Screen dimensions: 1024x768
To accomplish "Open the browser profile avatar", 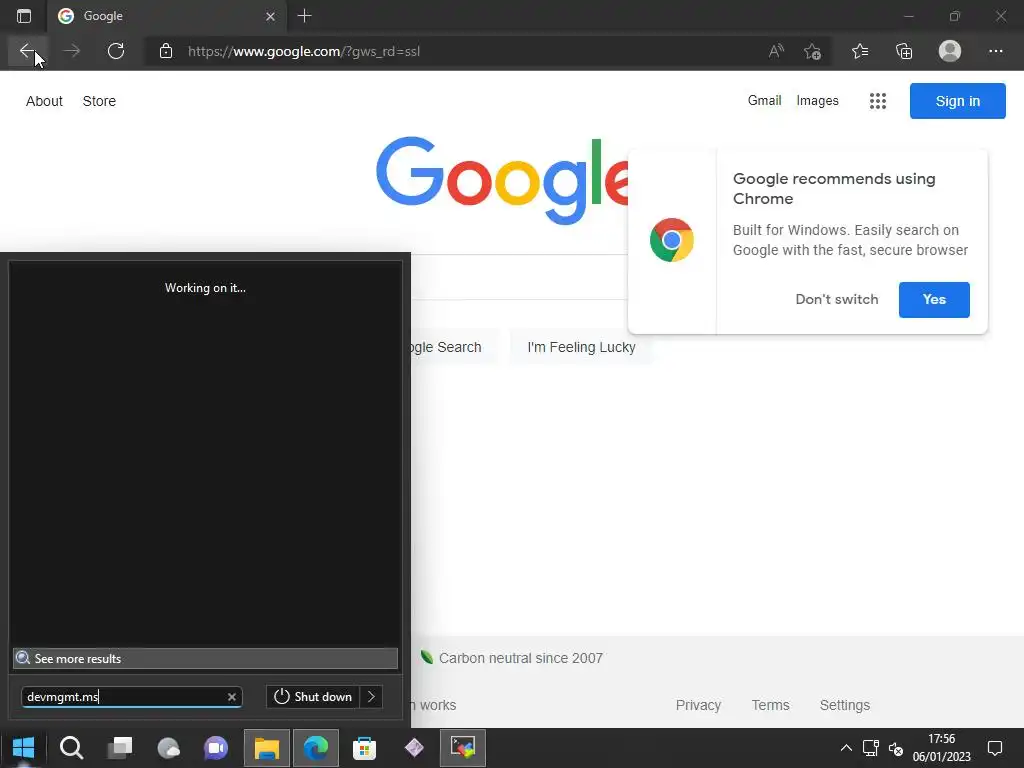I will pyautogui.click(x=950, y=51).
